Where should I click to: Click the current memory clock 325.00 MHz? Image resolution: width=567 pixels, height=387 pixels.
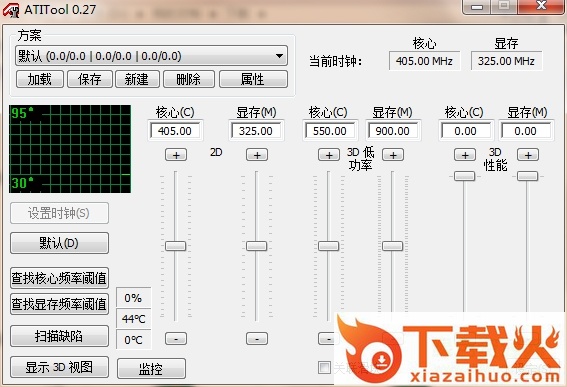pyautogui.click(x=506, y=61)
